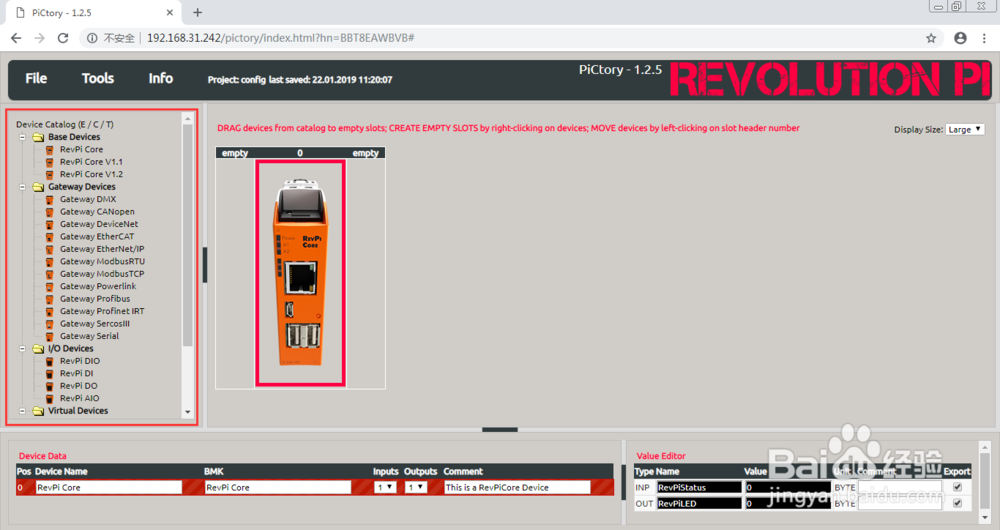Image resolution: width=1000 pixels, height=530 pixels.
Task: Open the Tools menu
Action: [98, 78]
